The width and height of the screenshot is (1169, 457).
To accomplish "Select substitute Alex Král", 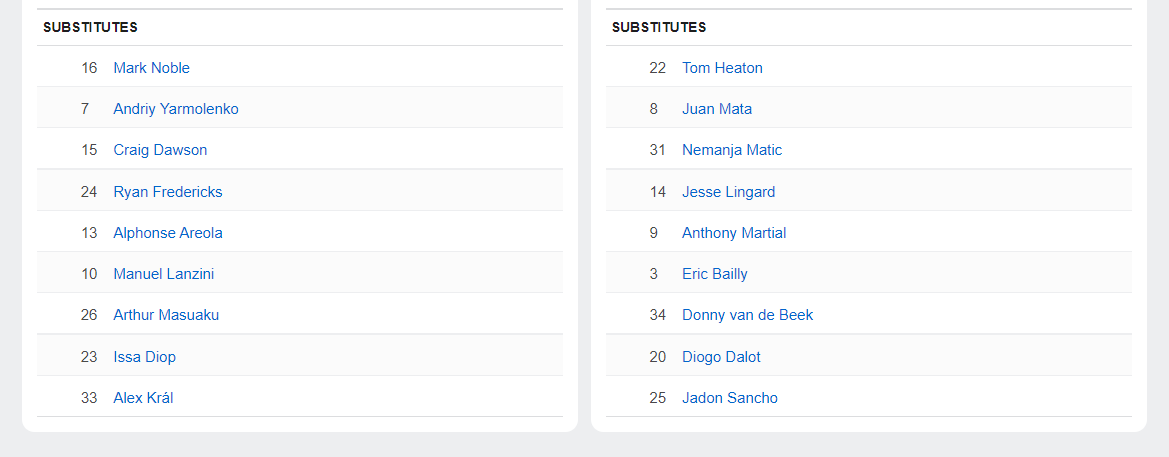I will point(143,398).
